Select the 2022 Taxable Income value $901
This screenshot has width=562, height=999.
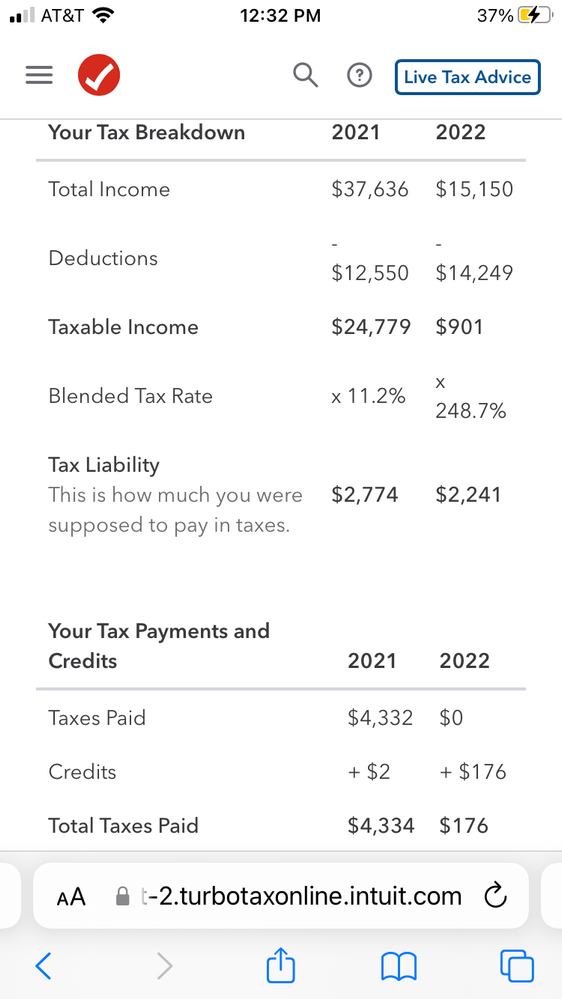(x=459, y=327)
